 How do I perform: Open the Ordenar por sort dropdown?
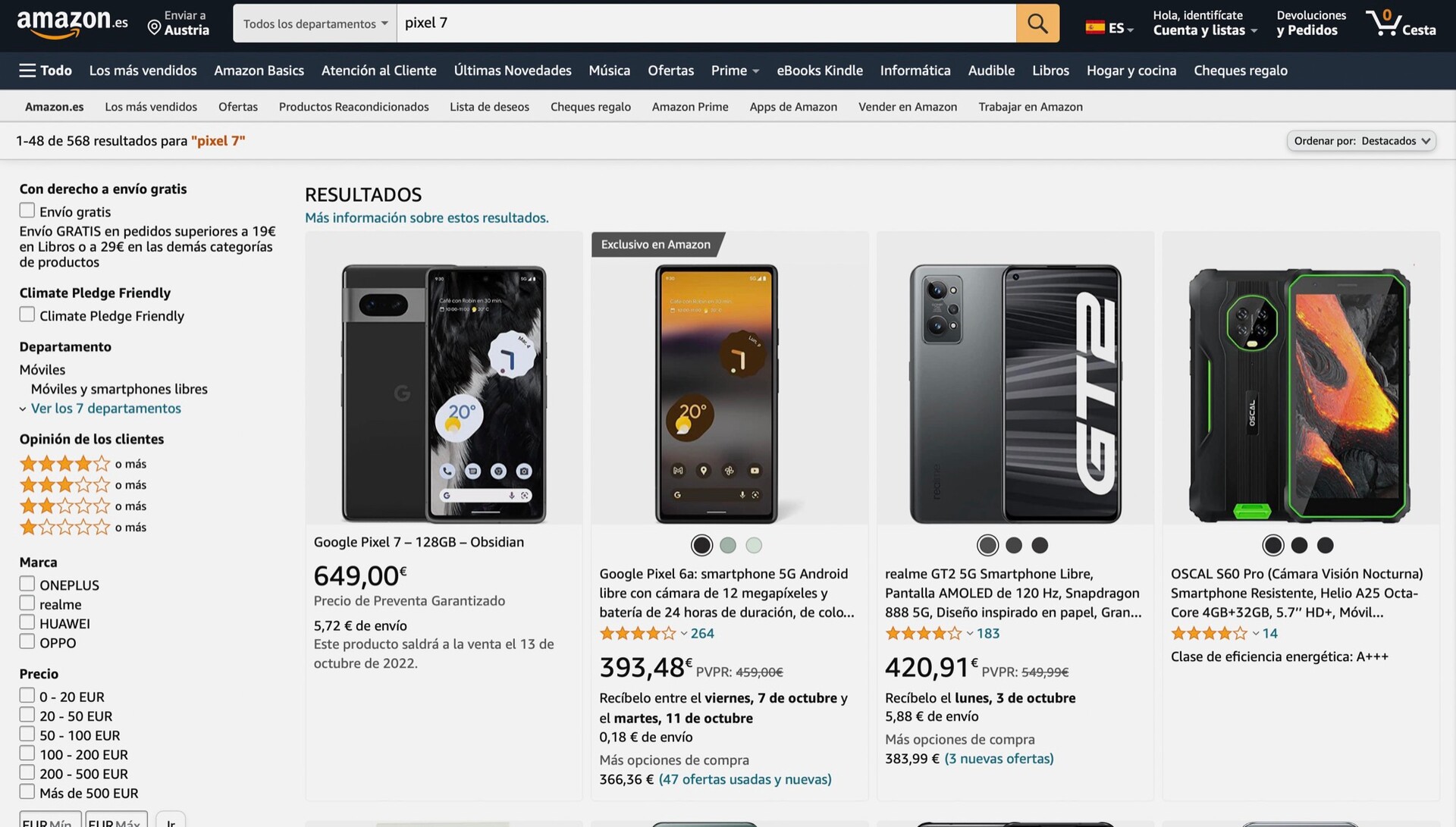[x=1361, y=141]
